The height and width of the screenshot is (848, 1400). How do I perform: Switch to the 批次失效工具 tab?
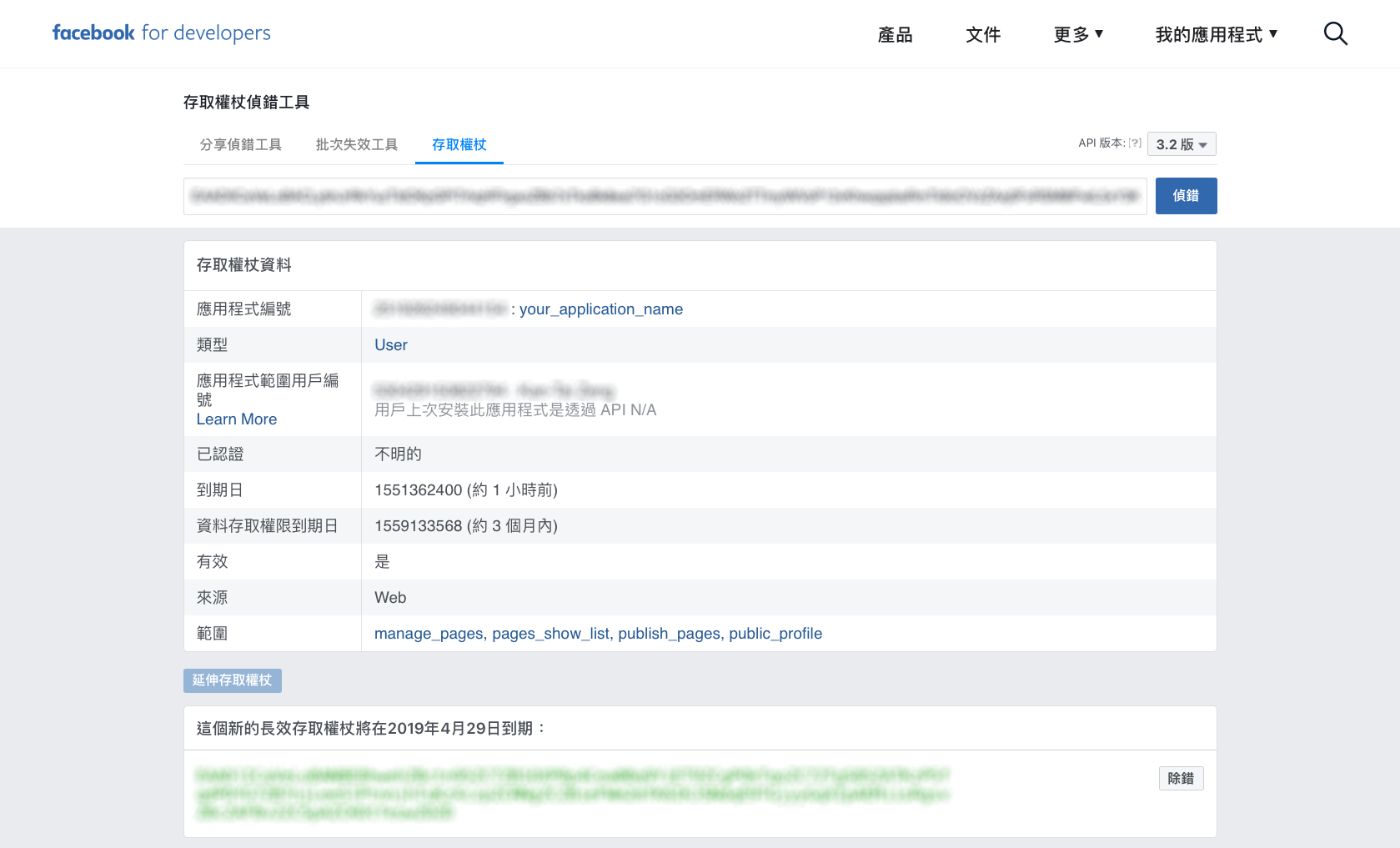click(x=357, y=145)
